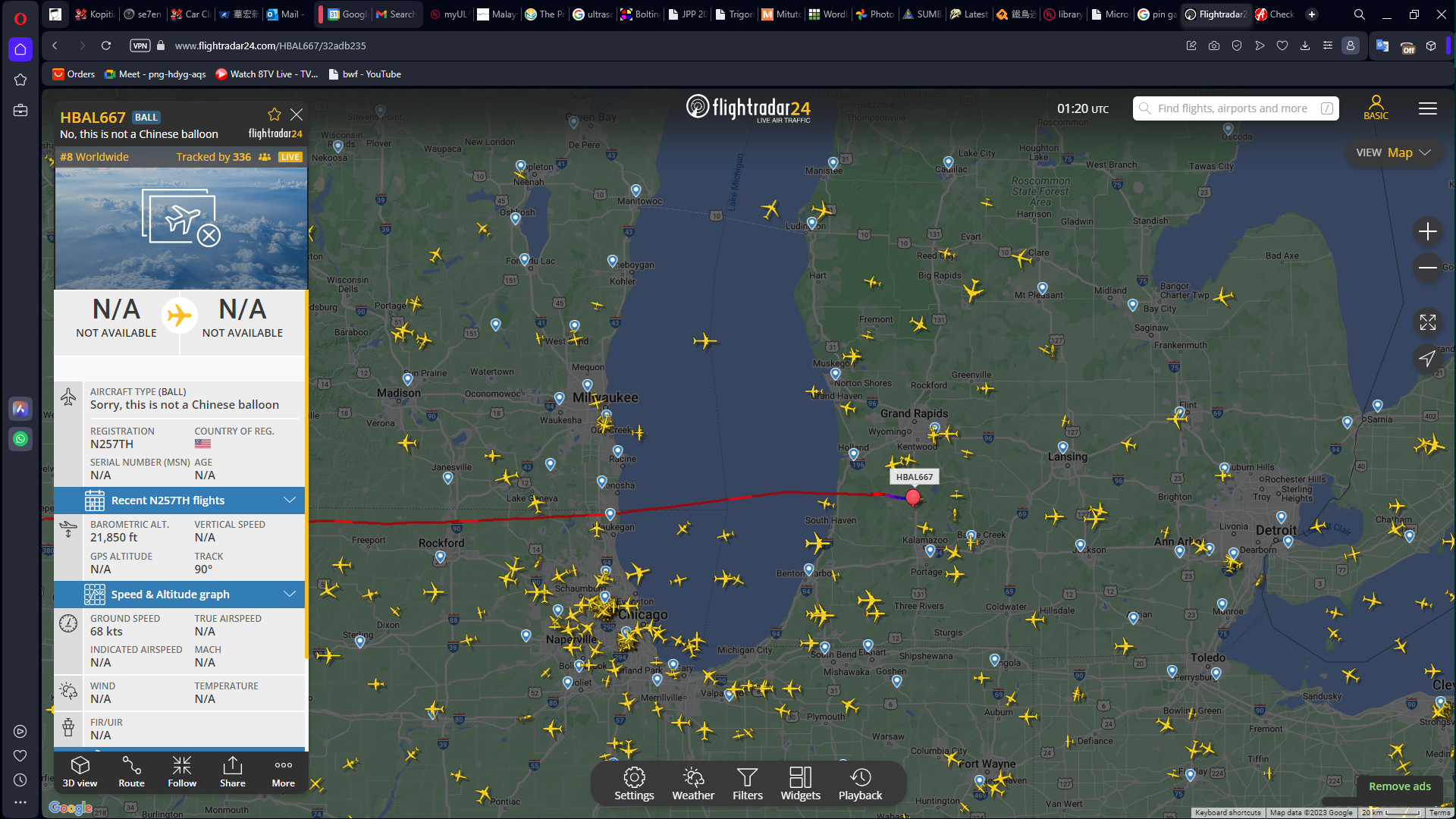The height and width of the screenshot is (819, 1456).
Task: Open map Terms link
Action: 1440,813
